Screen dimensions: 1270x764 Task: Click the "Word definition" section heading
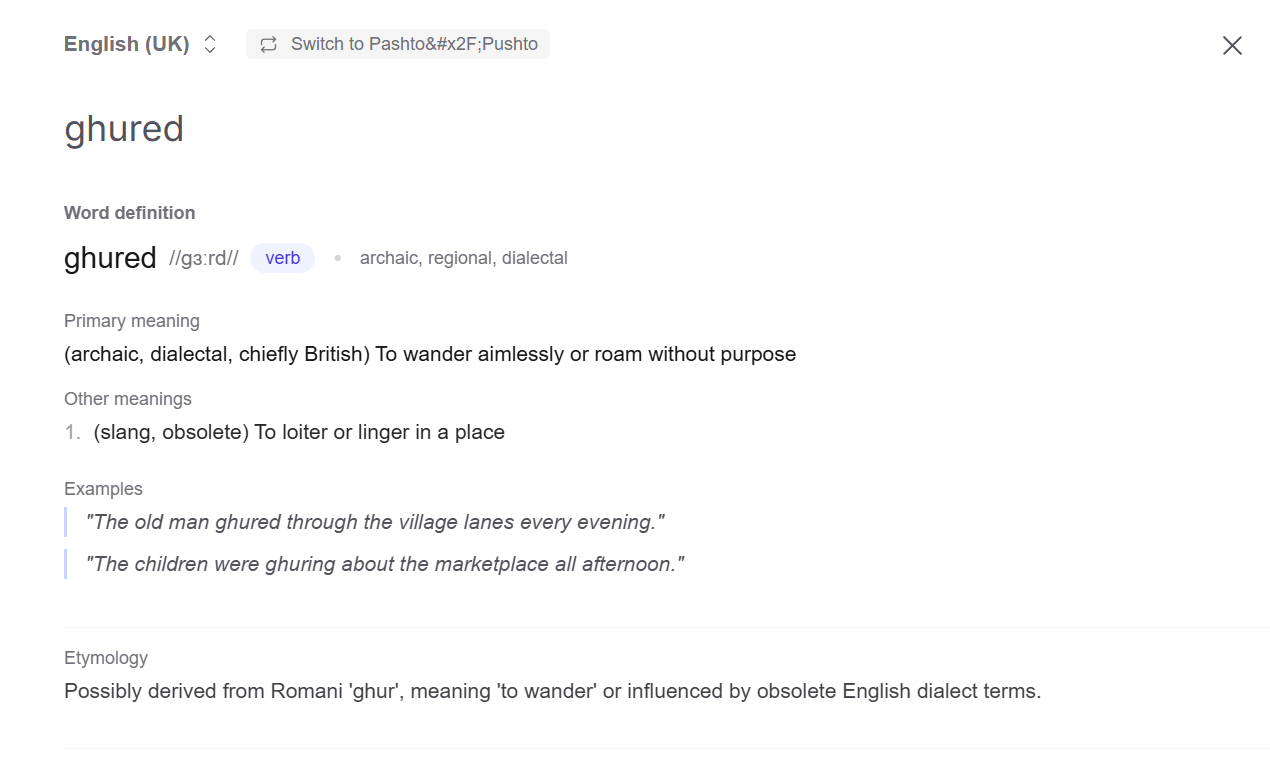(130, 213)
